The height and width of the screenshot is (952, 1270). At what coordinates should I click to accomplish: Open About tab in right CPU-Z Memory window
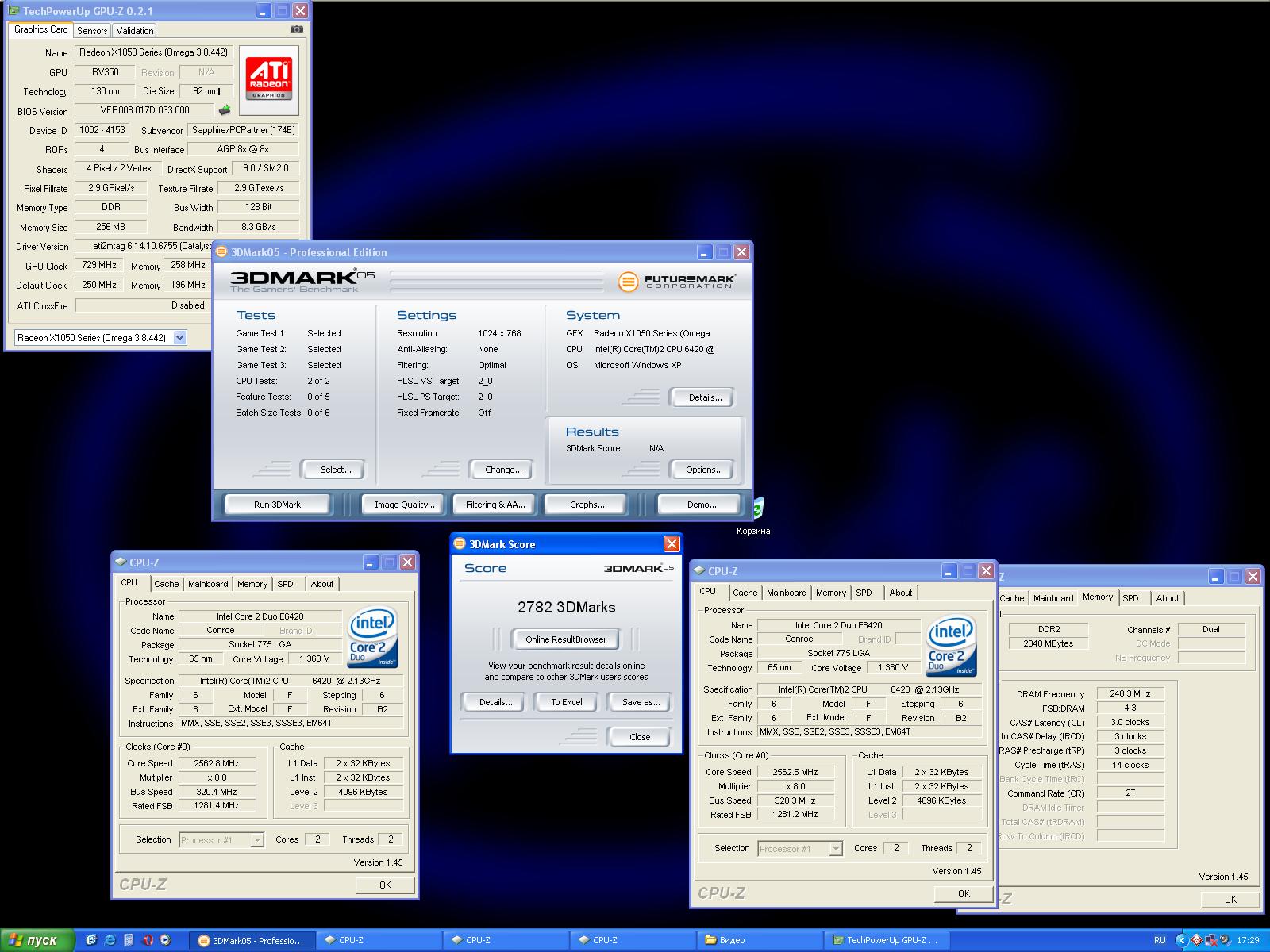click(1168, 597)
